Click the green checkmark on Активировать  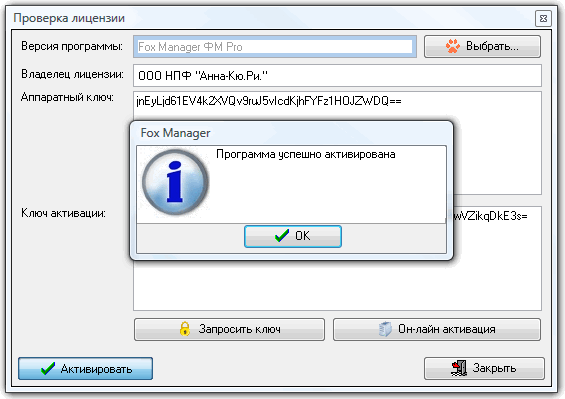tap(48, 368)
